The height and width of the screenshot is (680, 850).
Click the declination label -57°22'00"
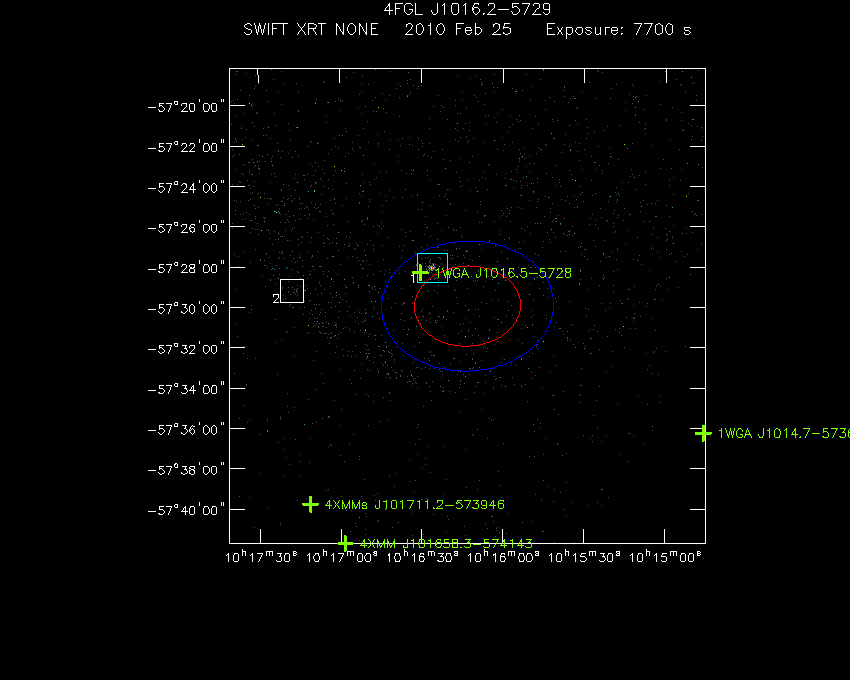tap(186, 147)
